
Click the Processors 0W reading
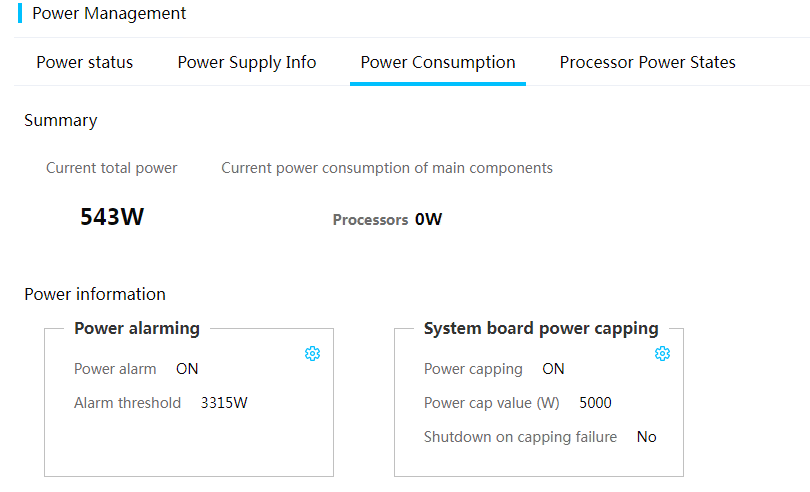click(387, 220)
